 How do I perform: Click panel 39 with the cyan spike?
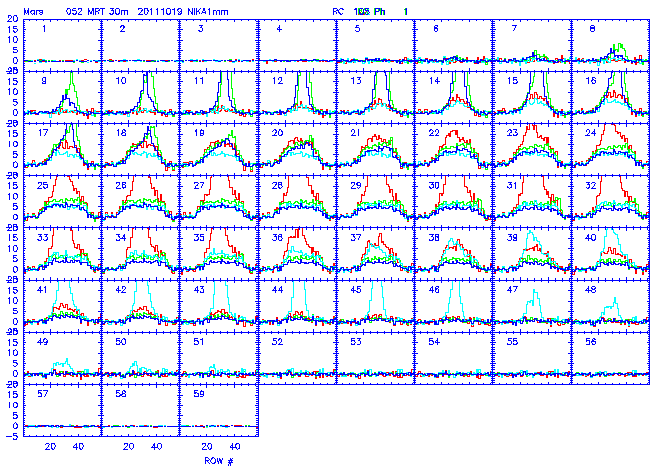(530, 252)
